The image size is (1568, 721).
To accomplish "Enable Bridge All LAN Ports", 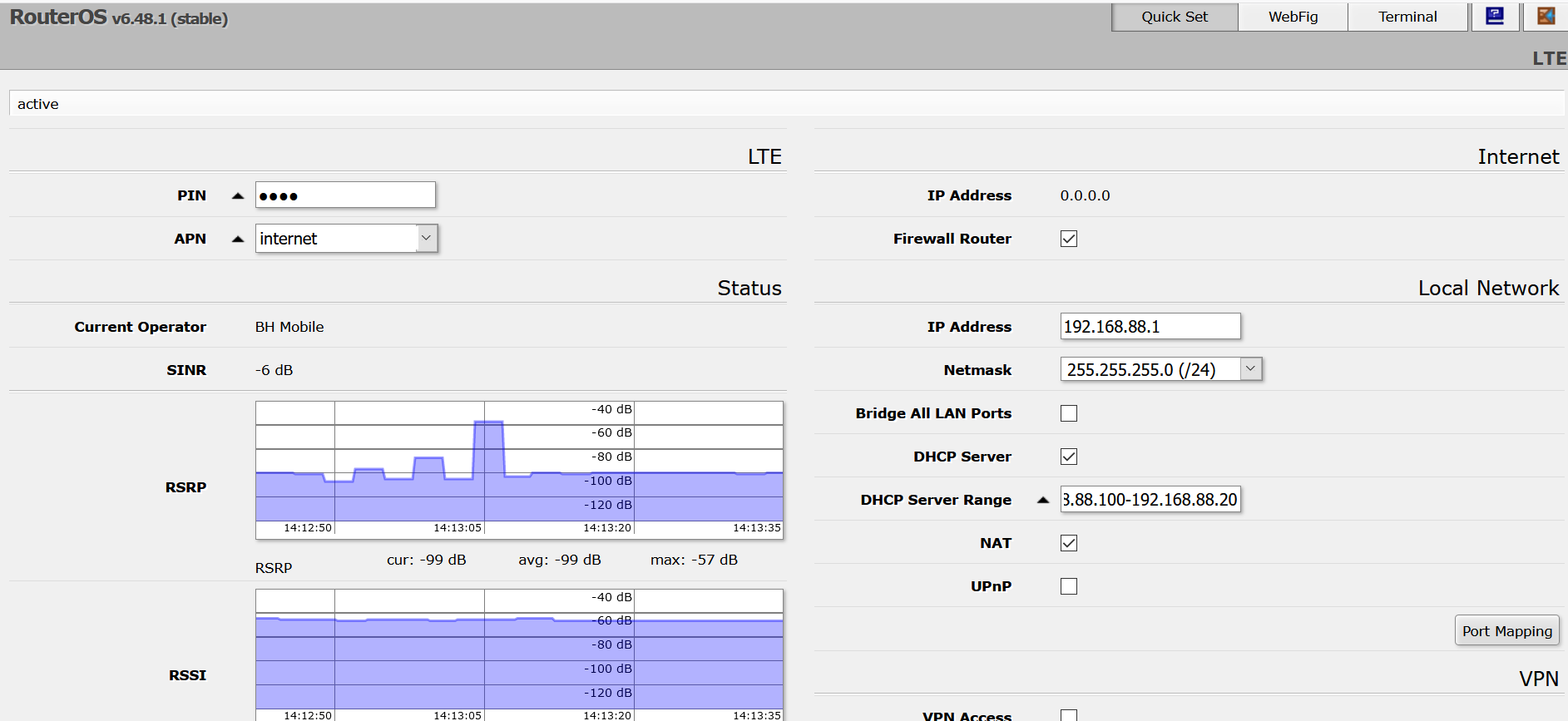I will pos(1069,413).
